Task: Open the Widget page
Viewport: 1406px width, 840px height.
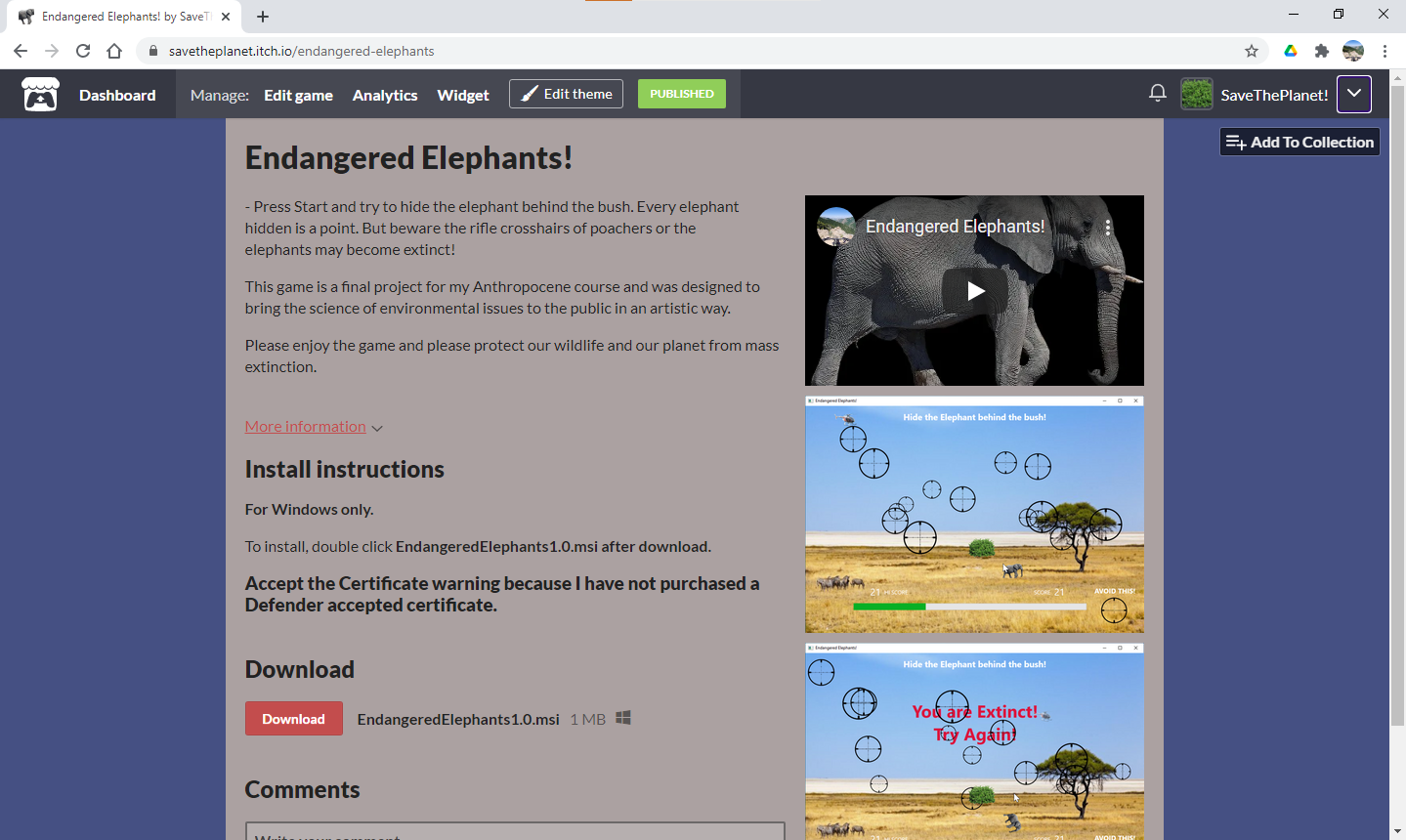Action: 462,95
